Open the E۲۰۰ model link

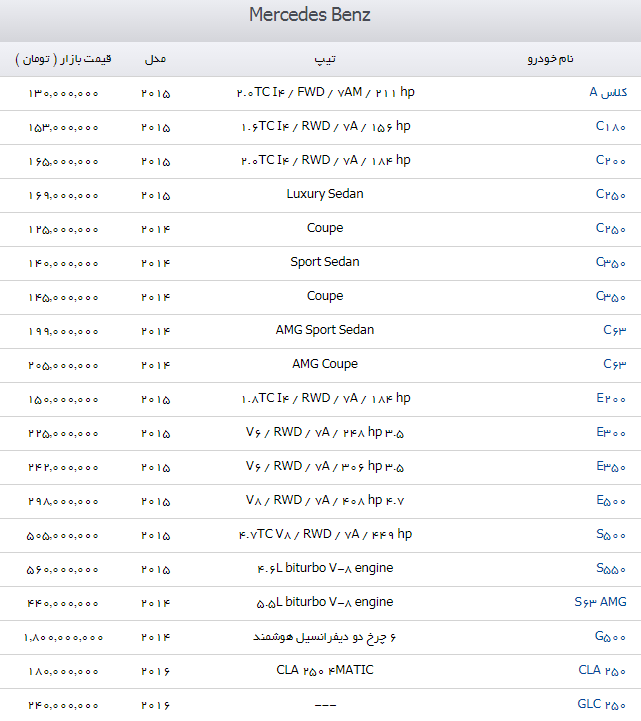611,399
